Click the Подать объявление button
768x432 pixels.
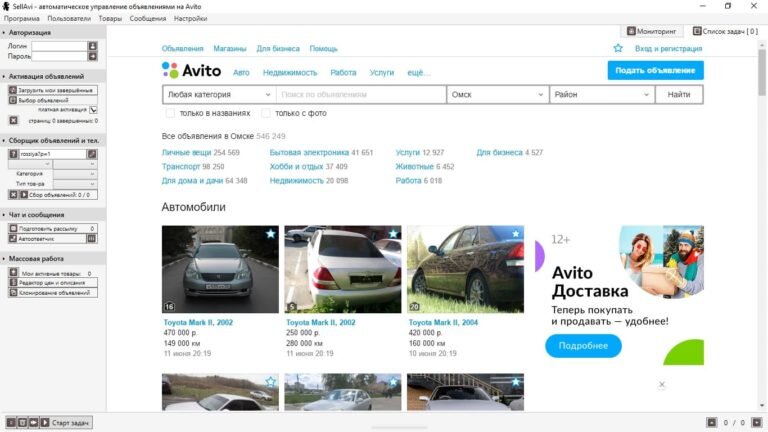coord(655,70)
